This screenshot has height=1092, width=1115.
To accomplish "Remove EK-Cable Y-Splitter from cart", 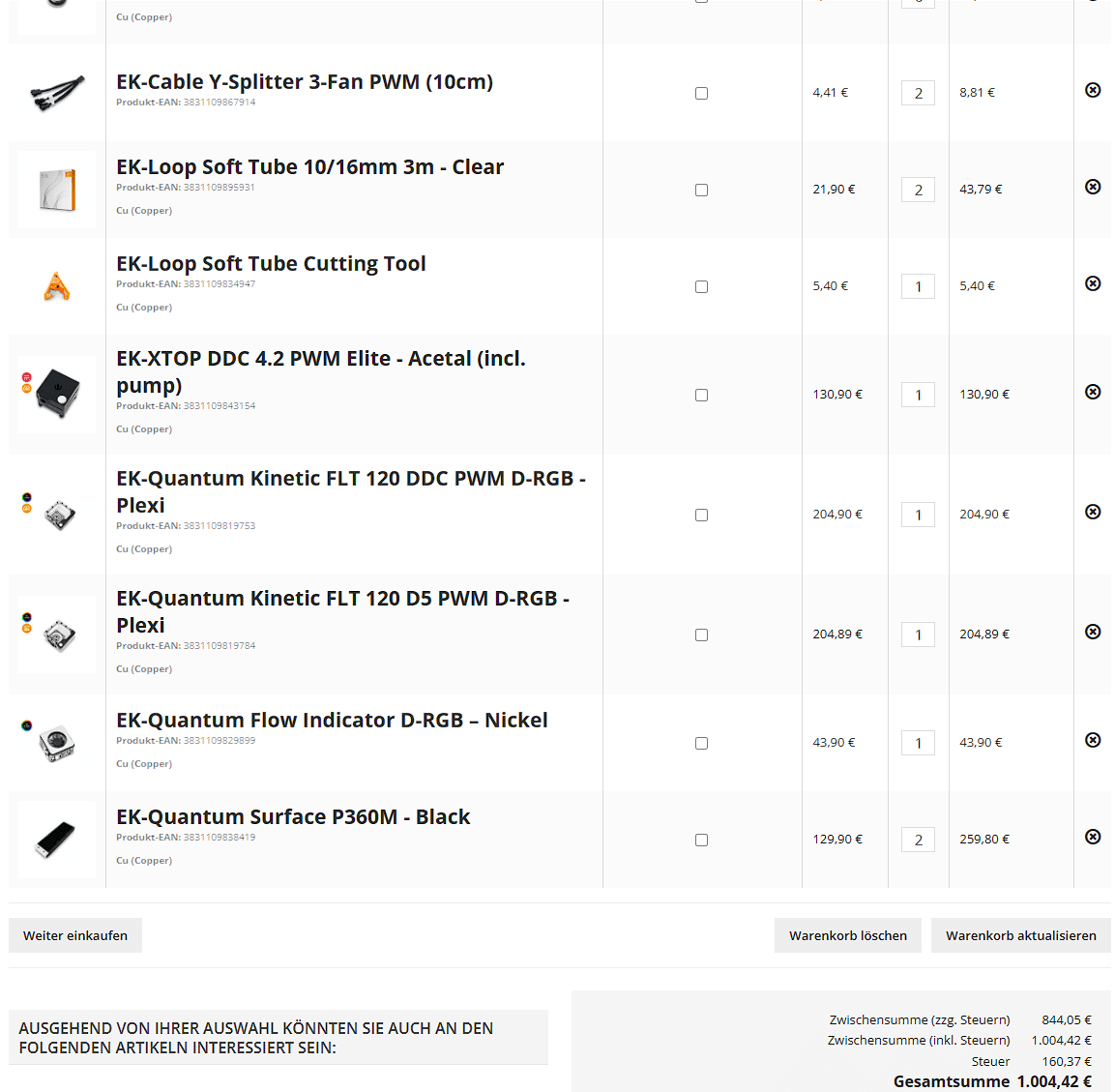I will point(1093,90).
